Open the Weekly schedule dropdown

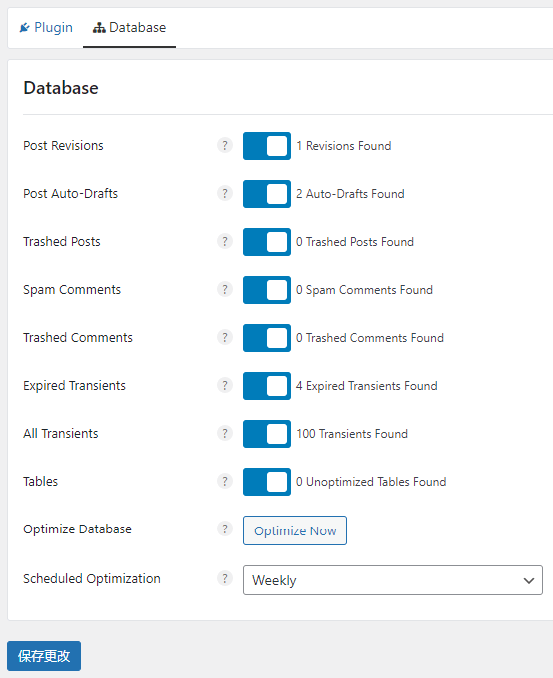coord(393,580)
